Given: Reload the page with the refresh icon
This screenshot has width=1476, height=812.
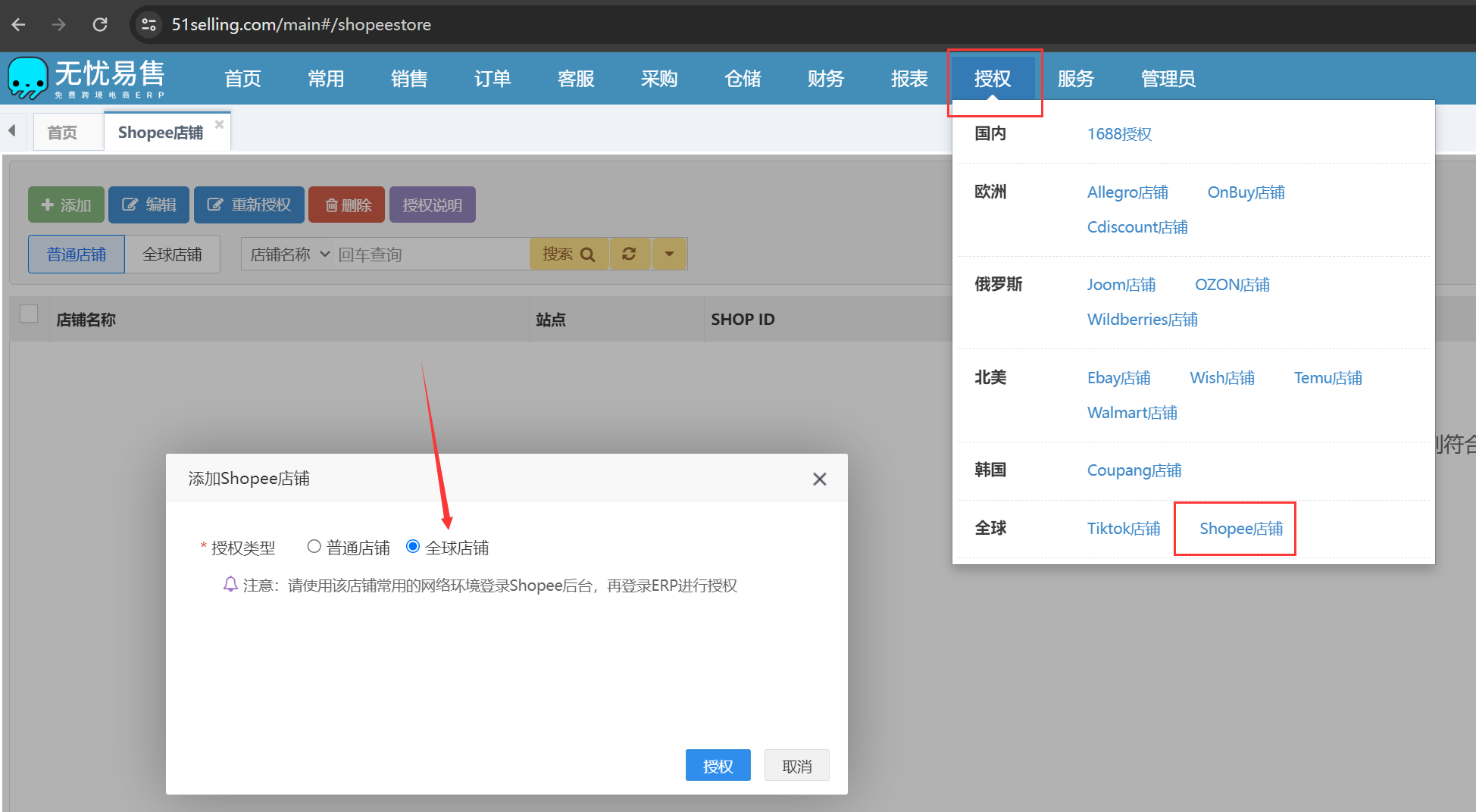Looking at the screenshot, I should pyautogui.click(x=100, y=24).
